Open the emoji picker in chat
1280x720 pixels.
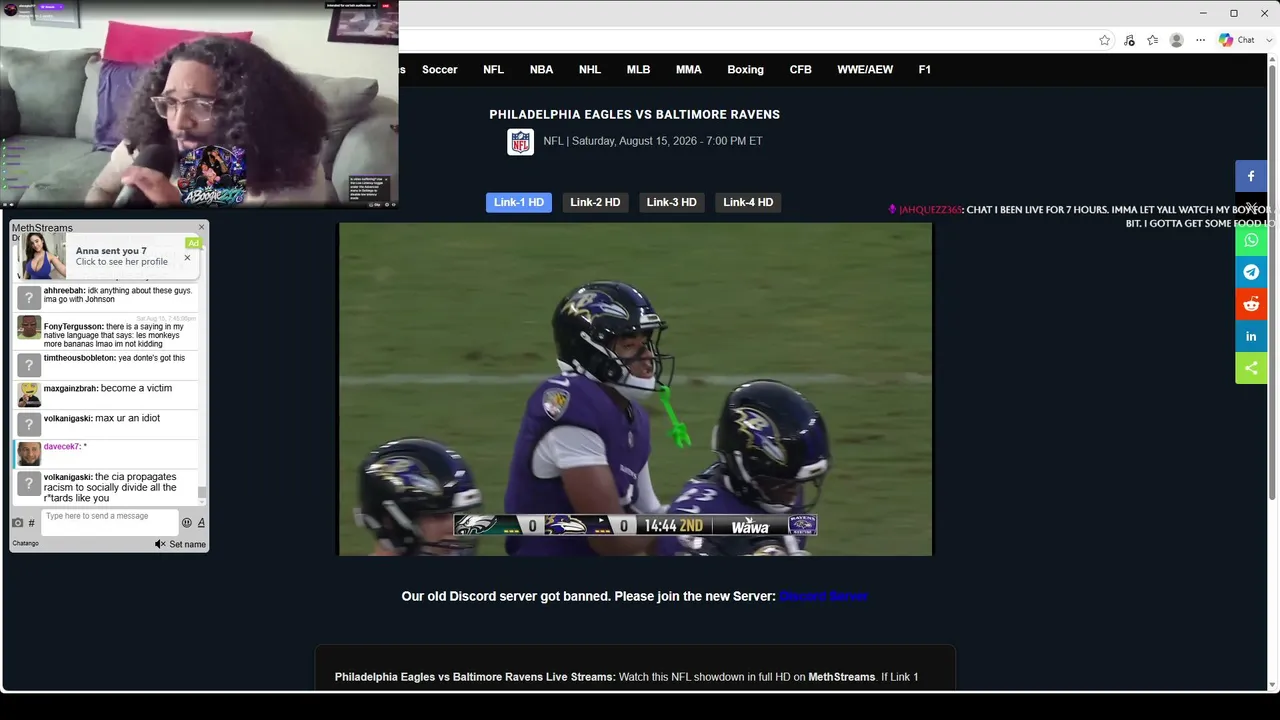click(x=186, y=522)
